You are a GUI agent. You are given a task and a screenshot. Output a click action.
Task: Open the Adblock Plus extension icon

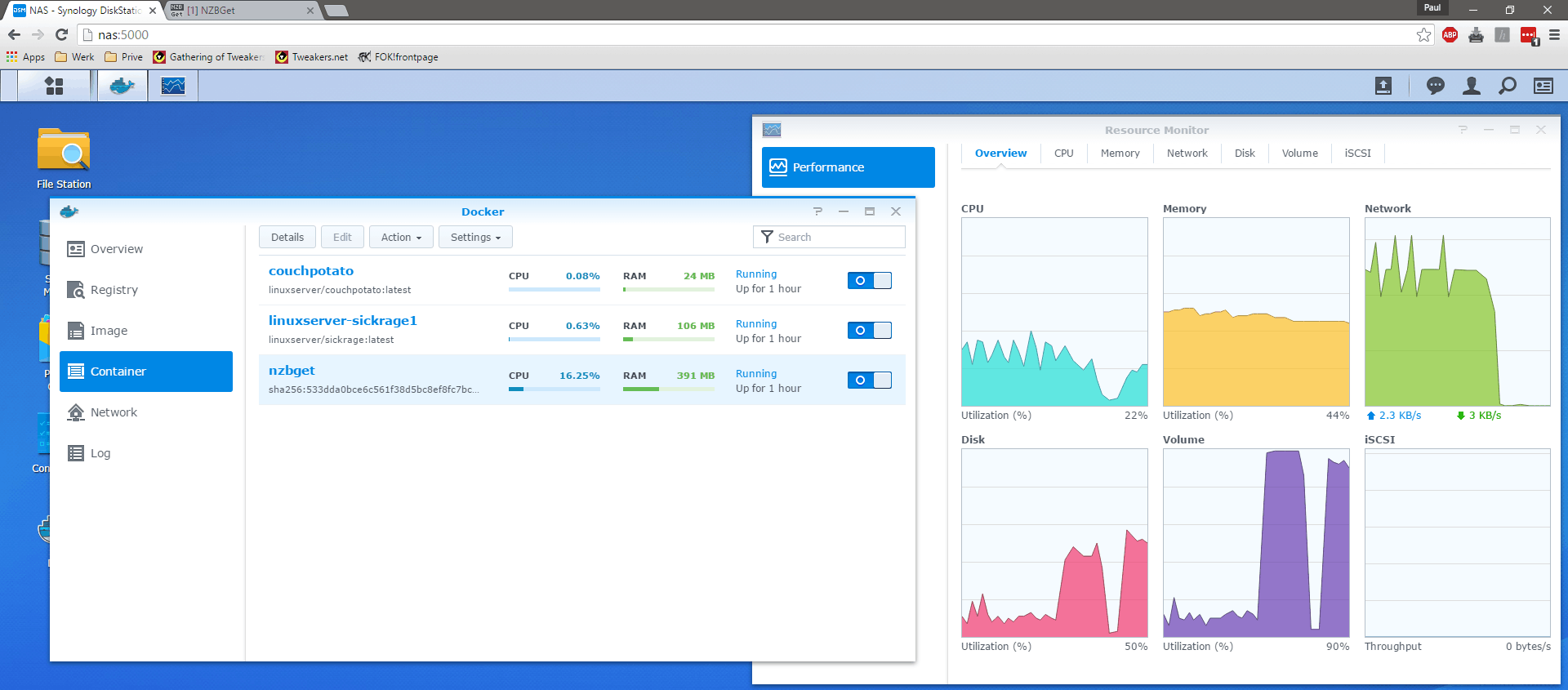(x=1450, y=34)
